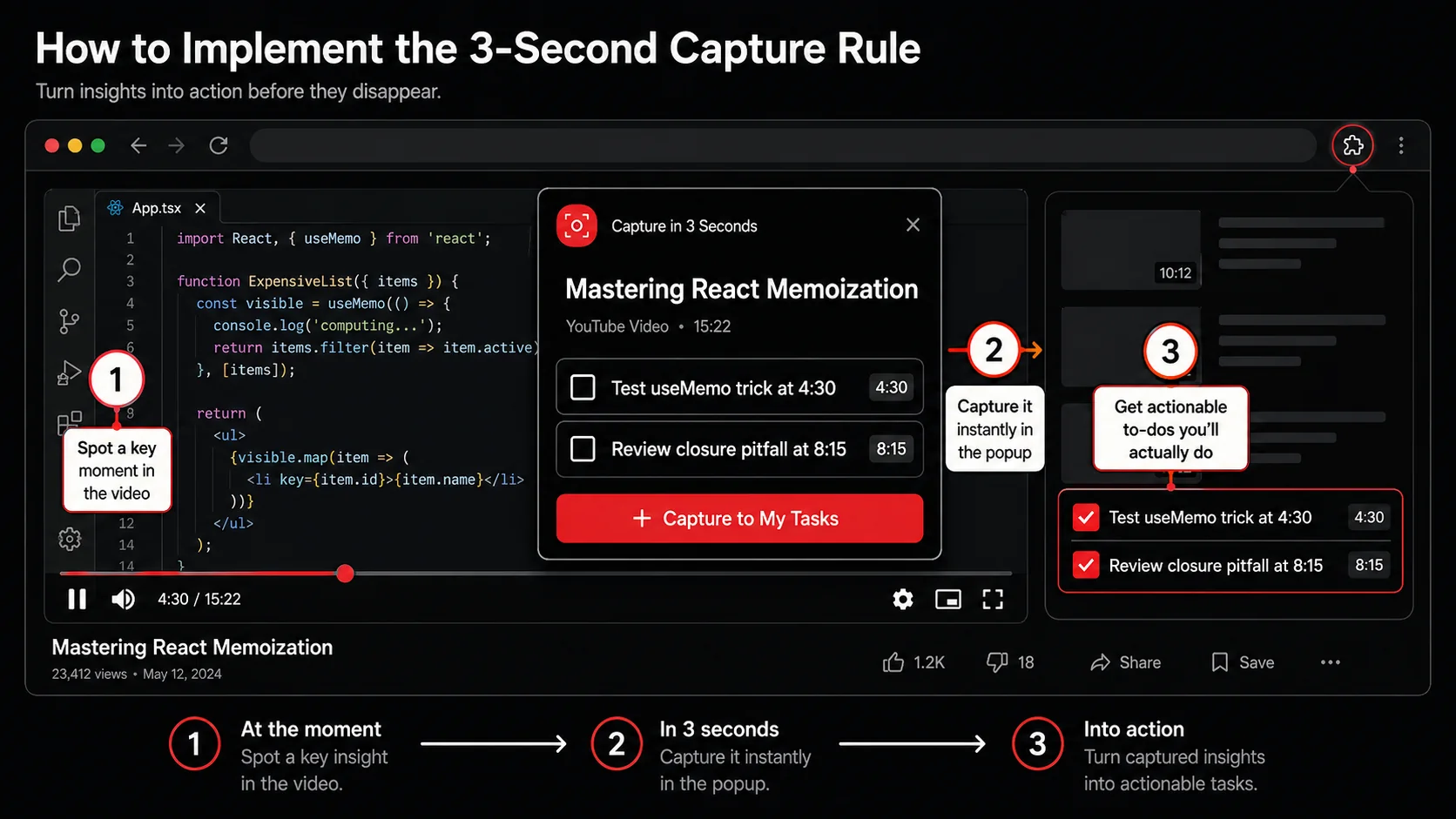Click the function ExpensiveList code line
Viewport: 1456px width, 819px height.
coord(317,281)
